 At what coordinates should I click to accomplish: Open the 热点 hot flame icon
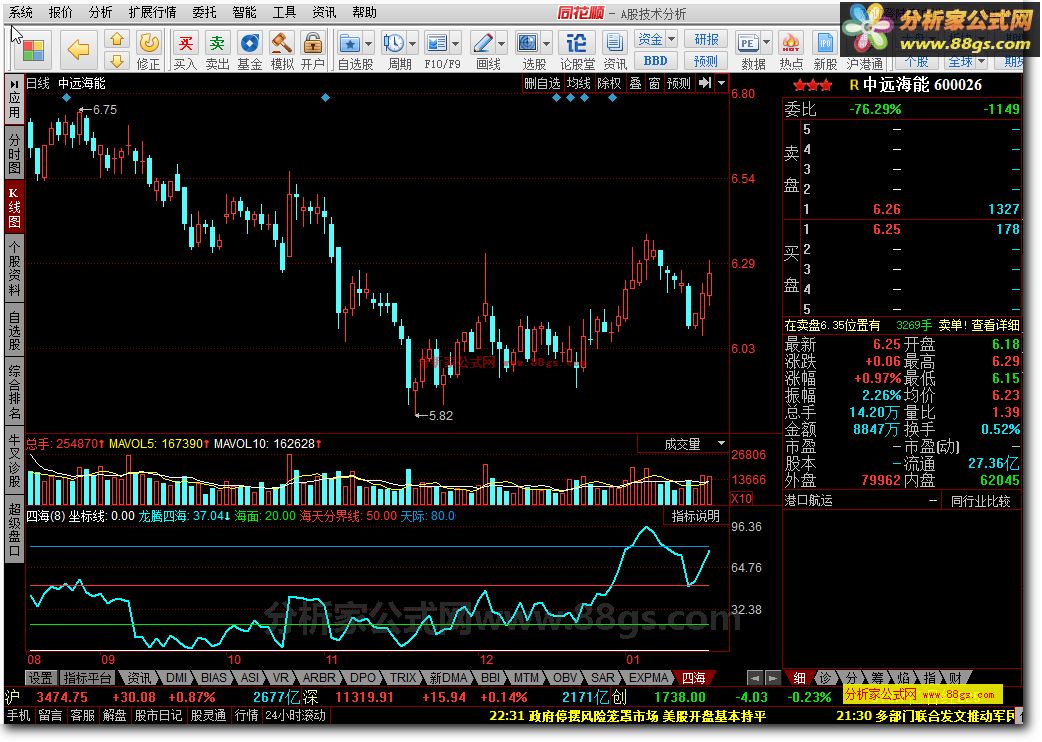tap(791, 44)
